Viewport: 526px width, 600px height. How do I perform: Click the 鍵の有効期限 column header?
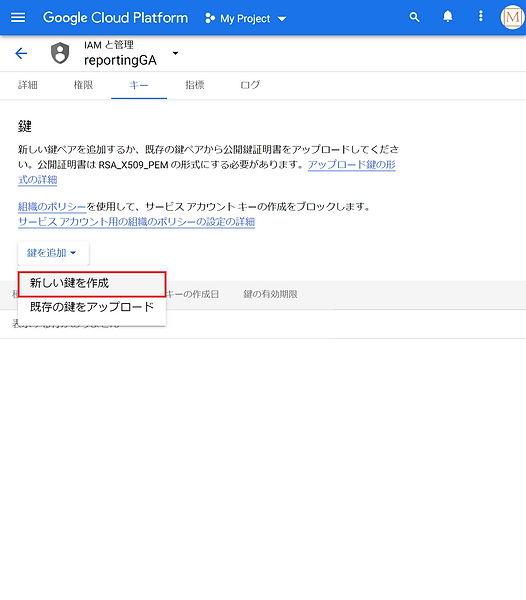tap(270, 294)
